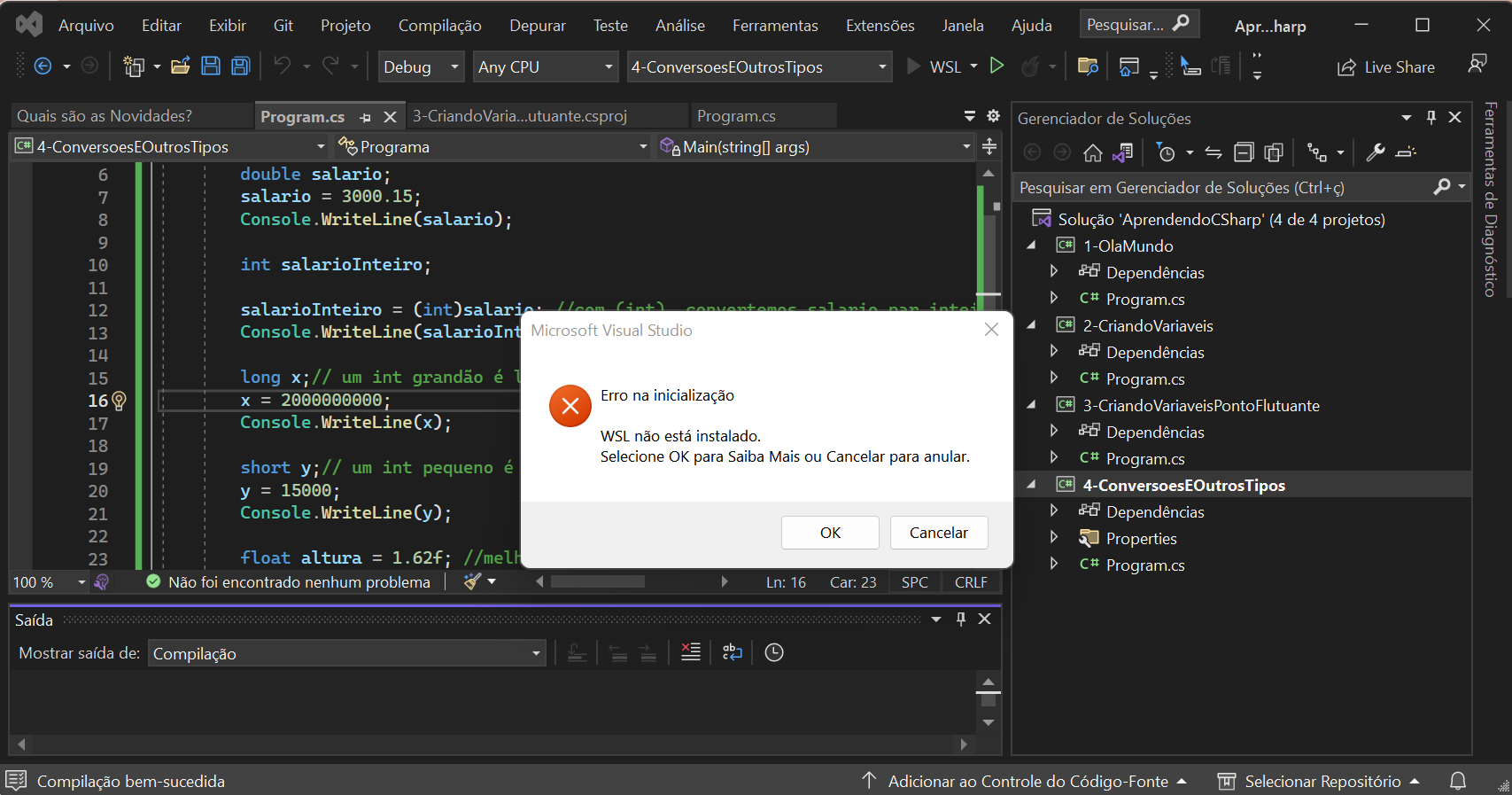Click the Find in Files folder-search icon
This screenshot has height=795, width=1512.
click(x=1088, y=66)
